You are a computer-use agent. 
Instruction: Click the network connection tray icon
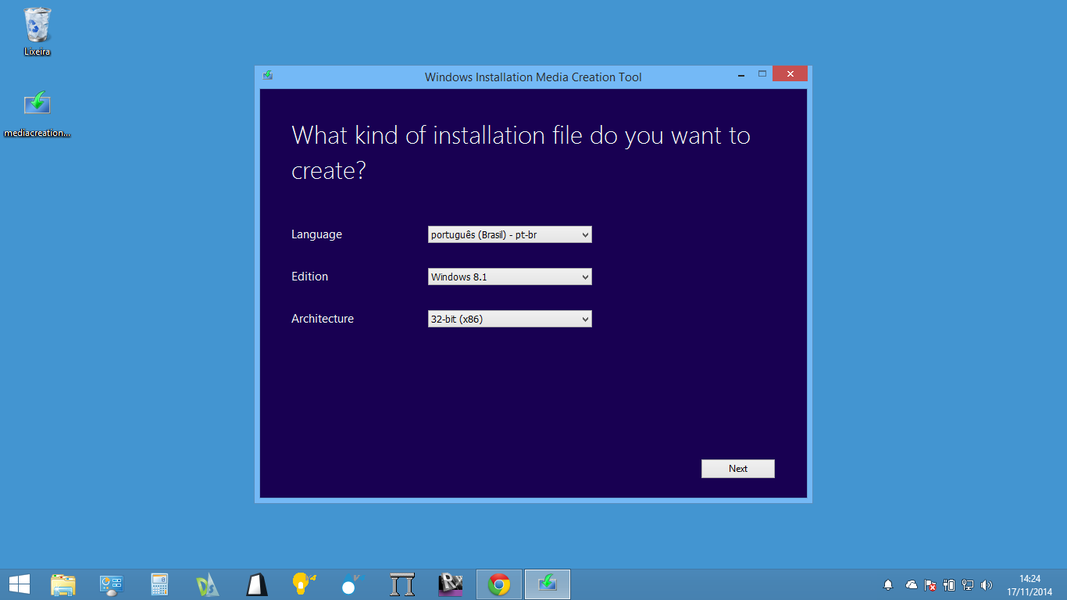pos(967,585)
